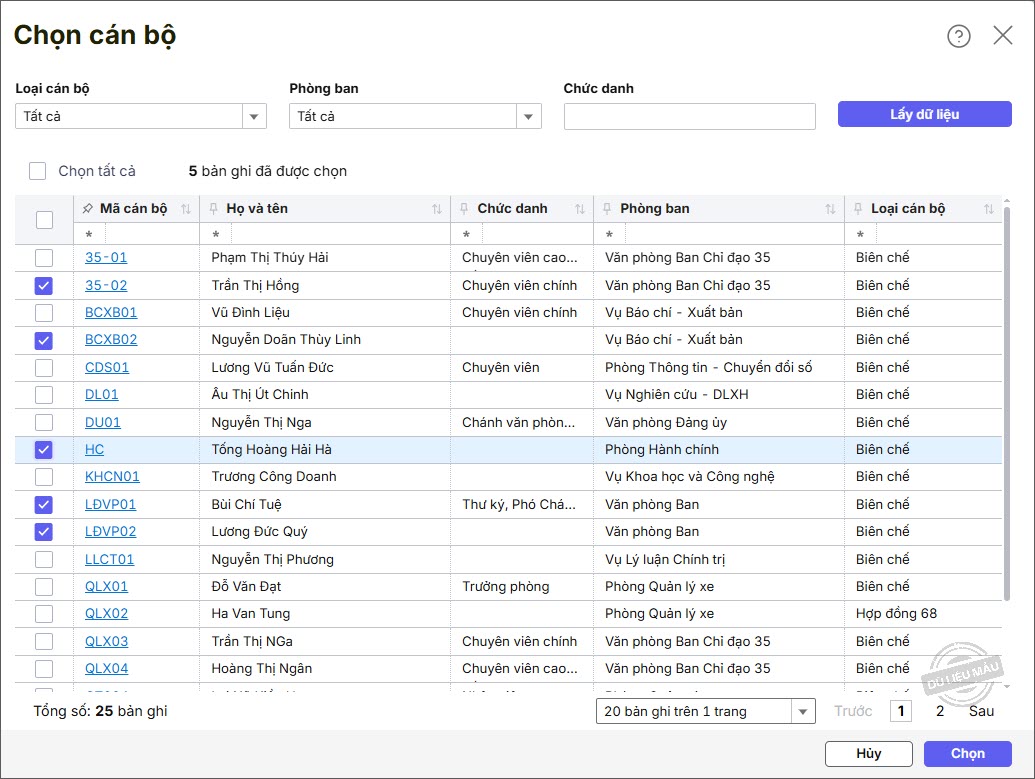
Task: Click the Chức danh text input field
Action: (689, 116)
